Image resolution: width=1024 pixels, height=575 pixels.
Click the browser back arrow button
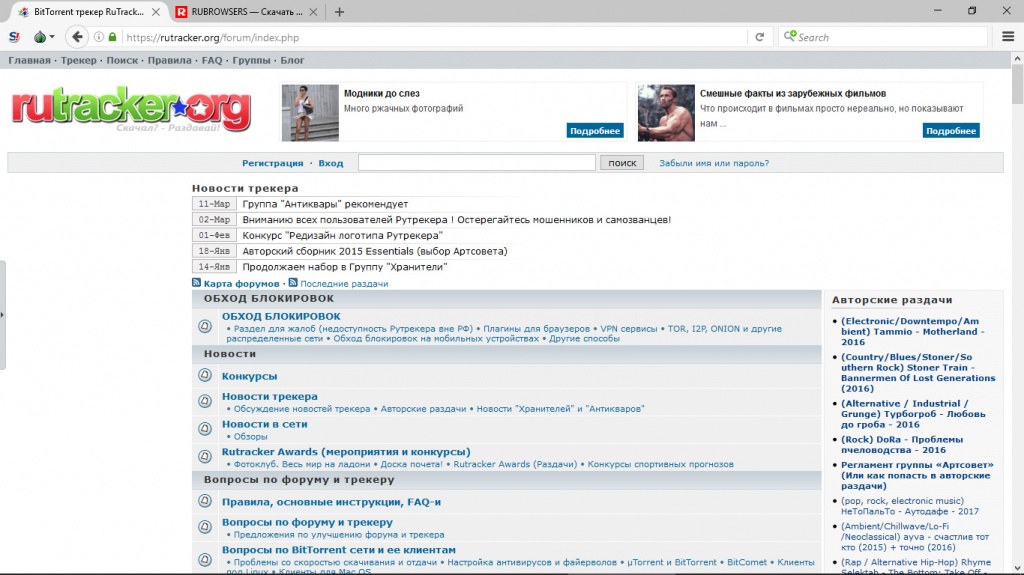pos(77,37)
